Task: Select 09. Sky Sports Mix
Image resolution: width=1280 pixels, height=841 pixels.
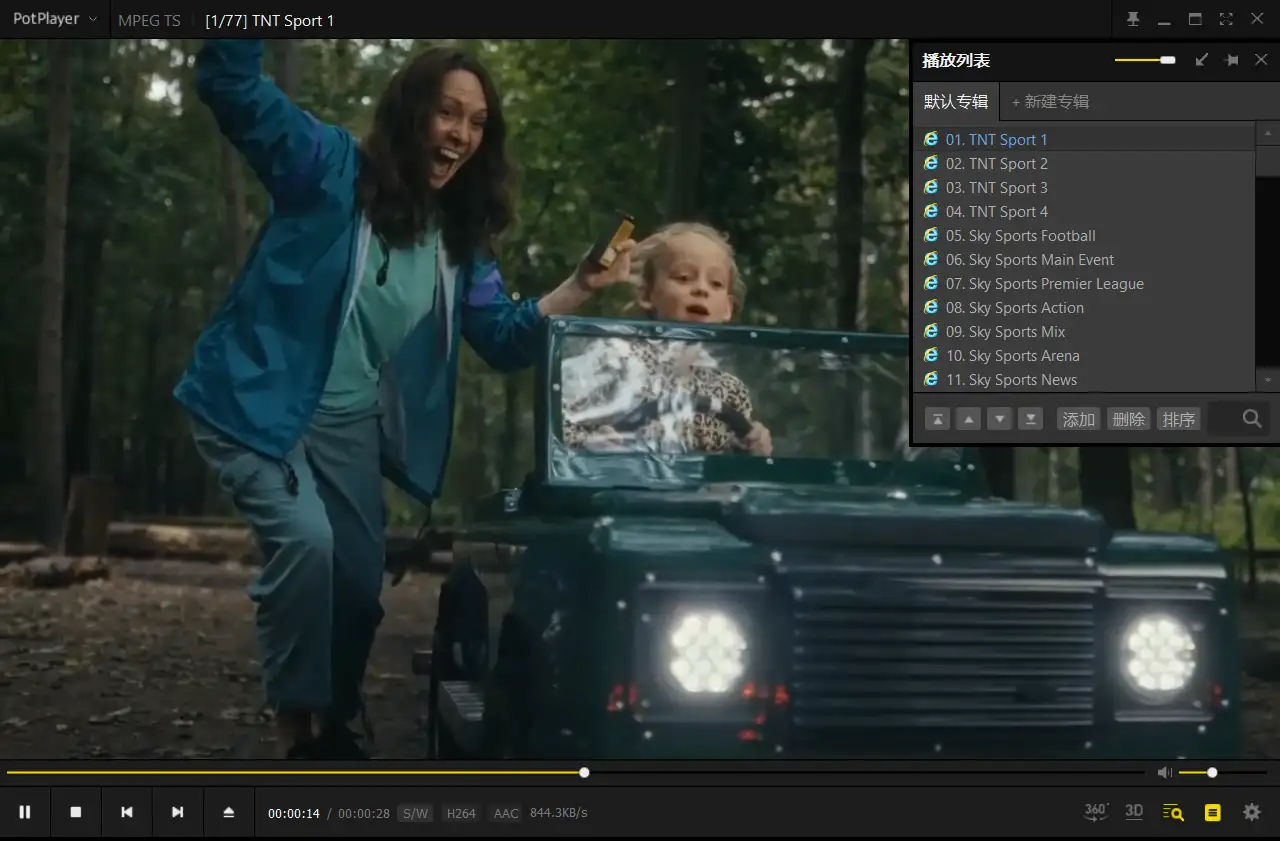Action: click(1084, 332)
